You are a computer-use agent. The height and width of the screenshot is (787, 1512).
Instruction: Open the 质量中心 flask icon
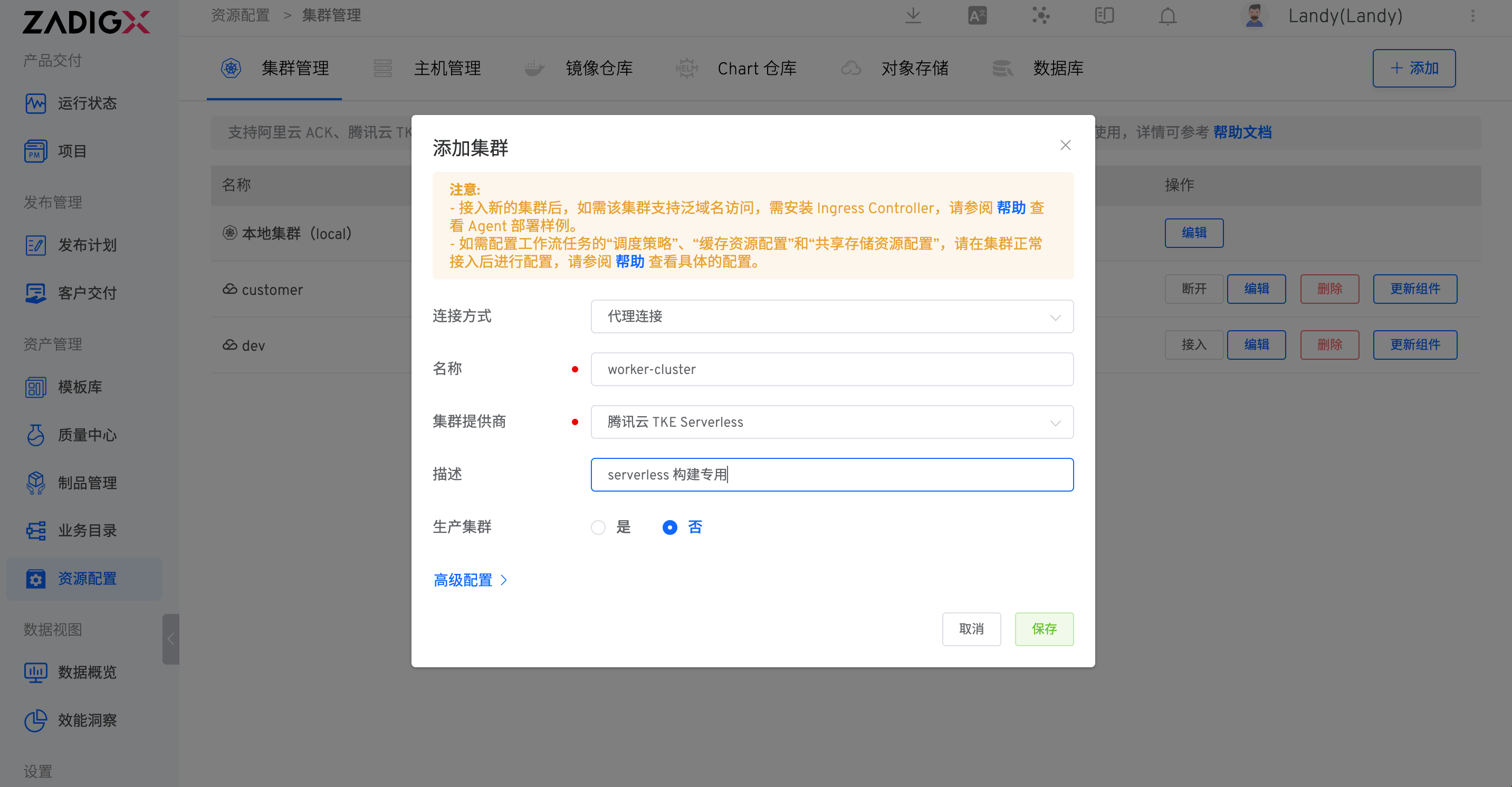35,435
